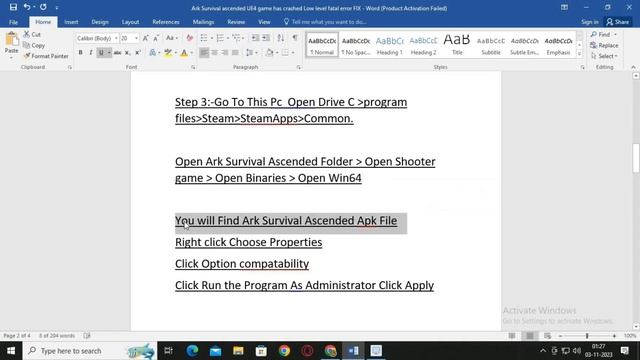Decrease paragraph indent
This screenshot has width=640, height=360.
255,38
